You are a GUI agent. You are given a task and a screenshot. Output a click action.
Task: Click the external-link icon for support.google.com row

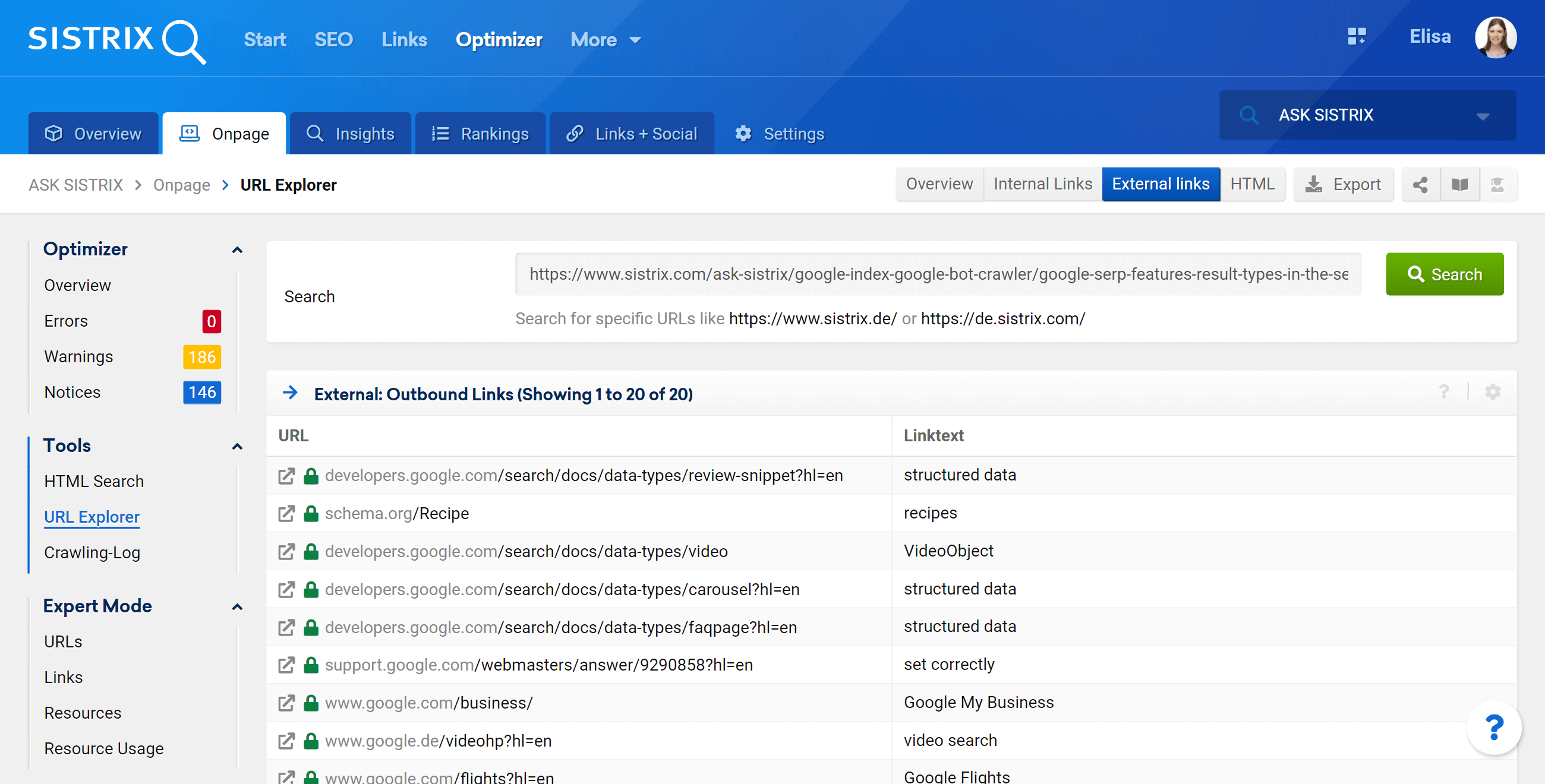tap(286, 665)
